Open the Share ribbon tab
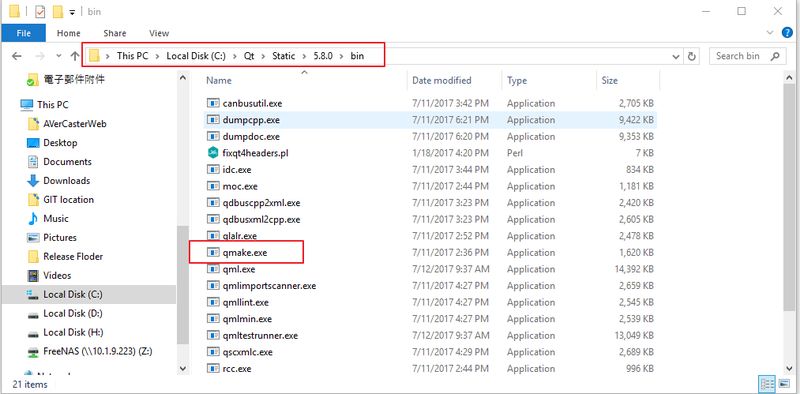The image size is (800, 394). (x=115, y=33)
